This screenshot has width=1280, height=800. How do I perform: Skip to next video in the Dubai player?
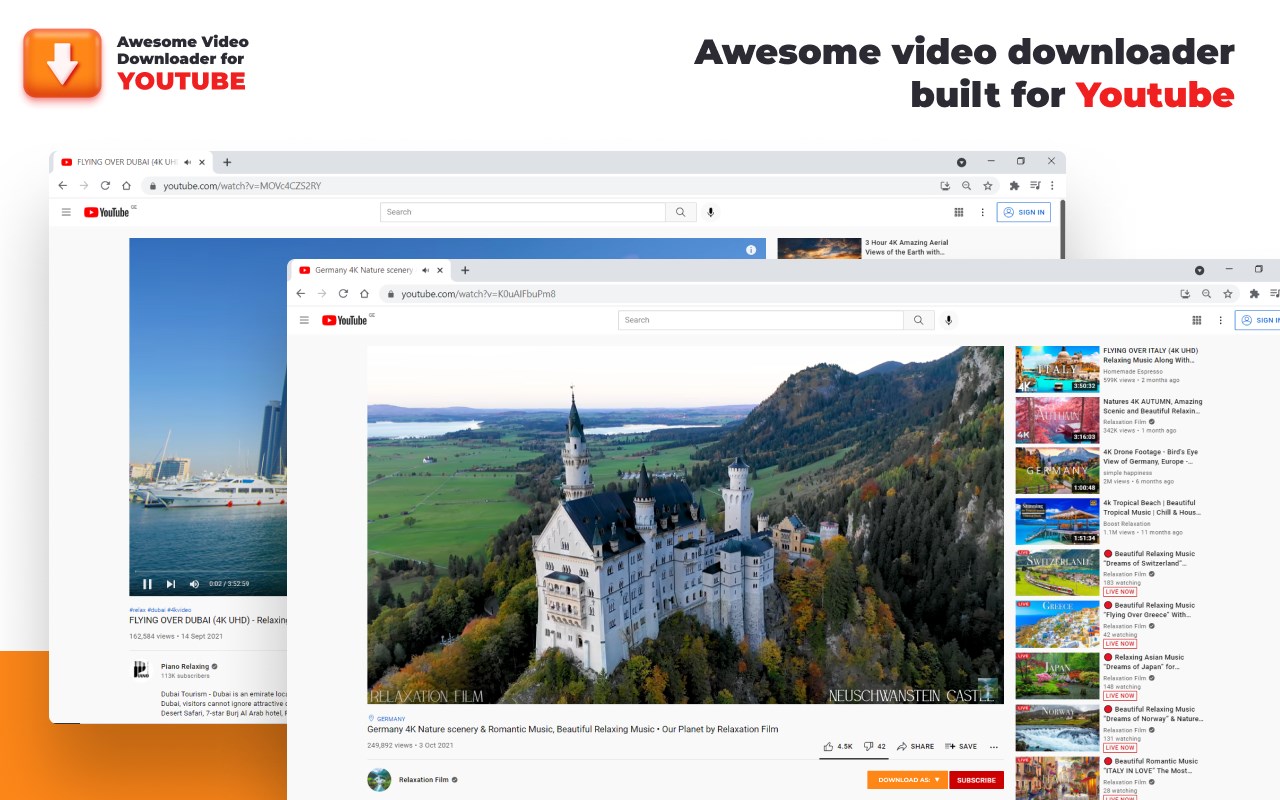pyautogui.click(x=171, y=584)
